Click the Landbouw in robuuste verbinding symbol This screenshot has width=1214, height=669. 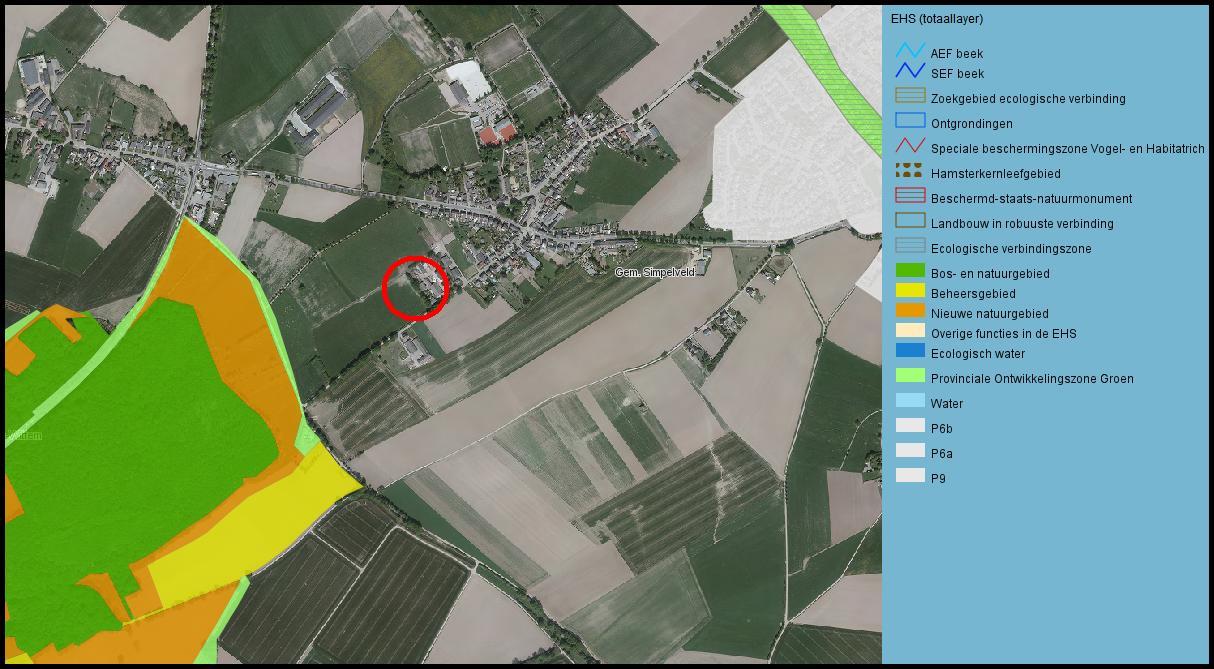point(910,221)
